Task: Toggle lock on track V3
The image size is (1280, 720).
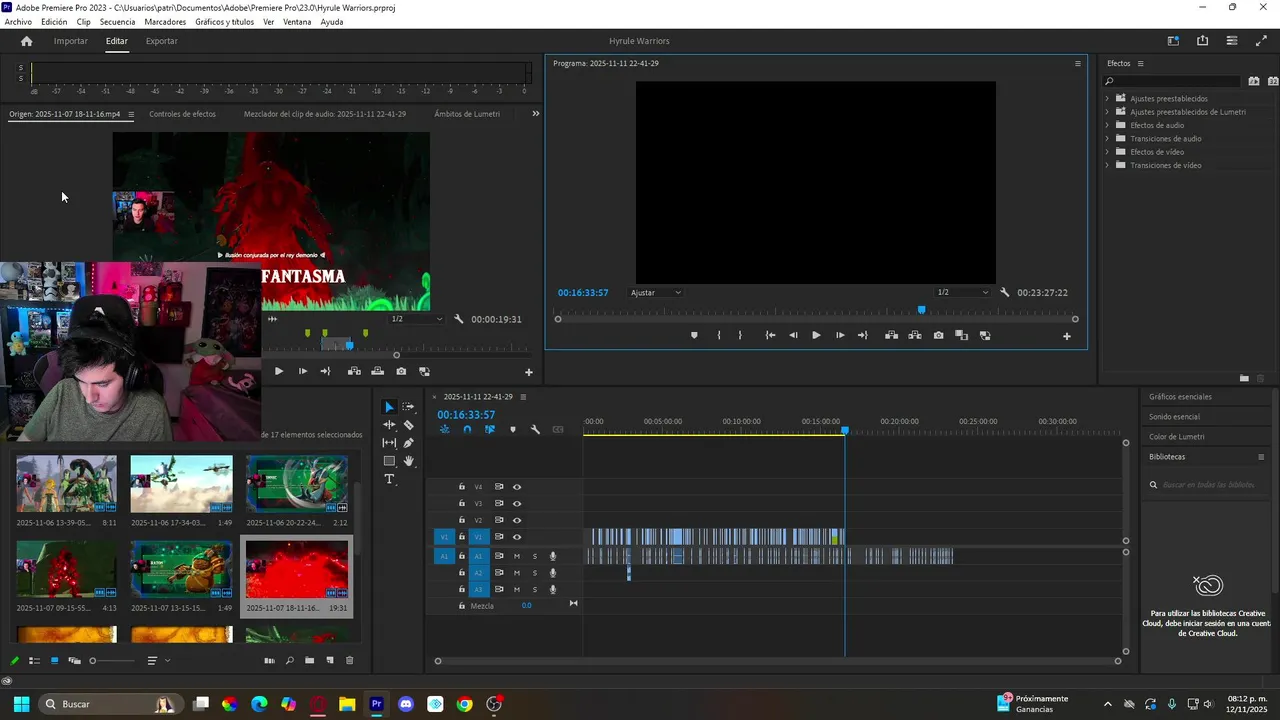Action: pos(462,503)
